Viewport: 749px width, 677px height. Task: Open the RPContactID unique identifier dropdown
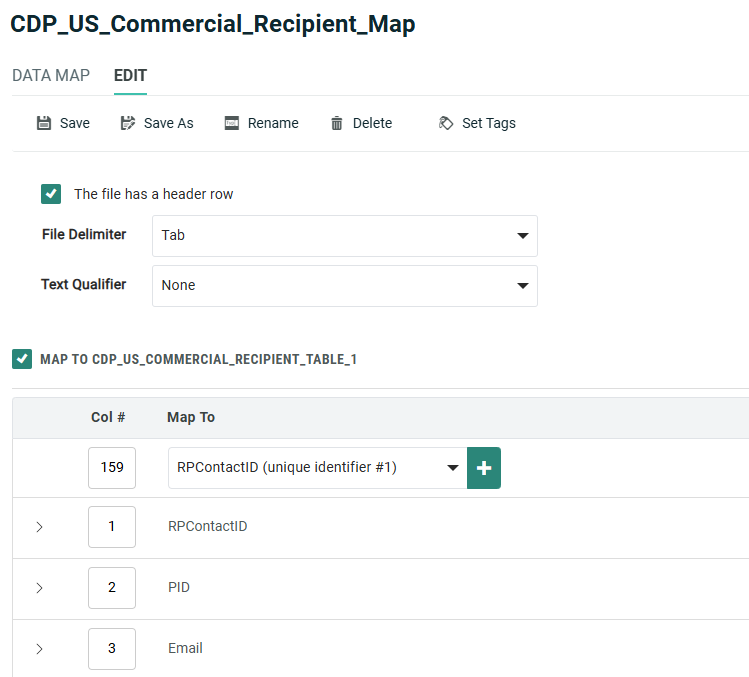[317, 468]
